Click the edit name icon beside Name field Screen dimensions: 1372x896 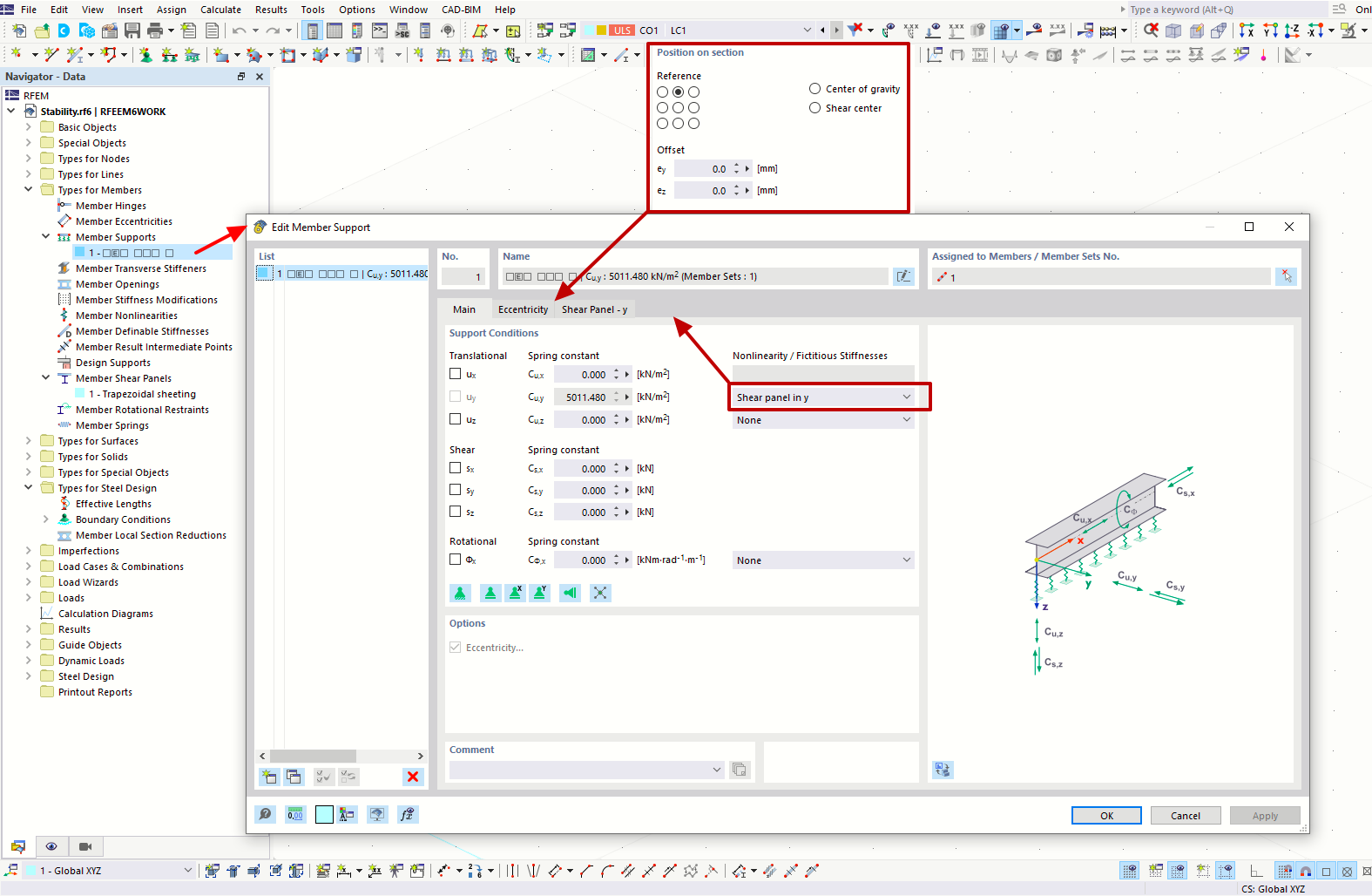click(904, 276)
